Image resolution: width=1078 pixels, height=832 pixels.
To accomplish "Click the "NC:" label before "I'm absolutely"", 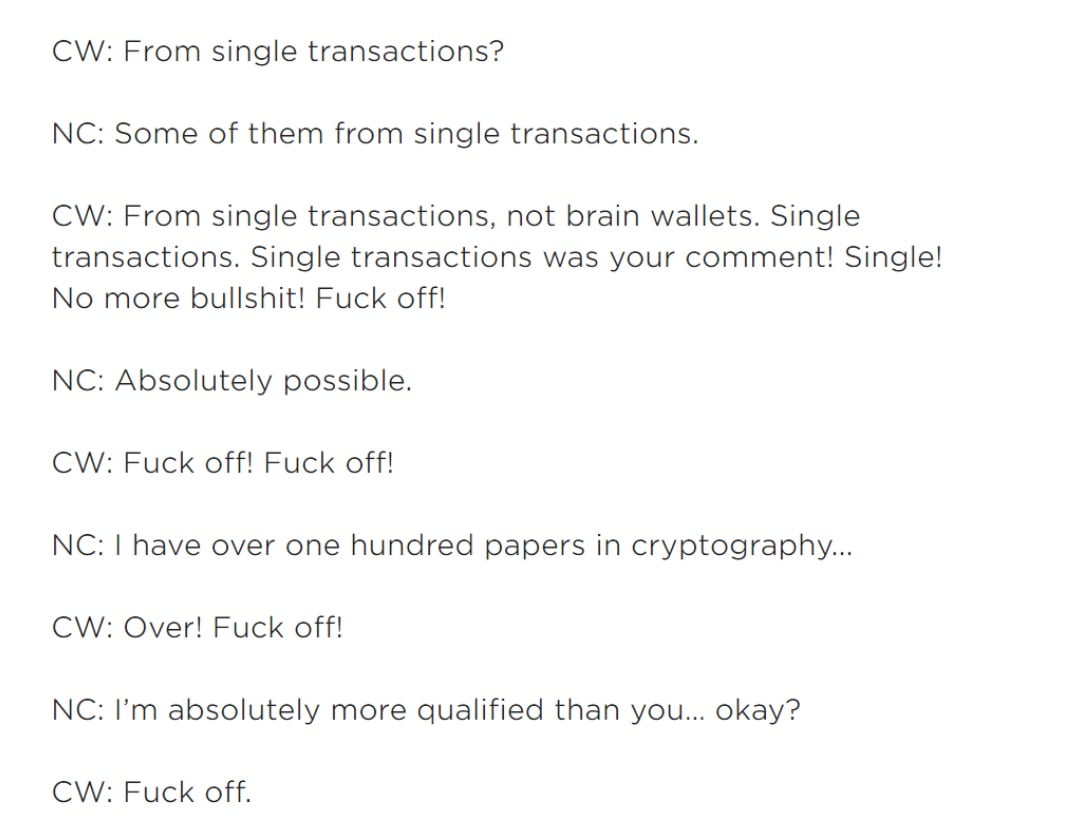I will tap(78, 710).
